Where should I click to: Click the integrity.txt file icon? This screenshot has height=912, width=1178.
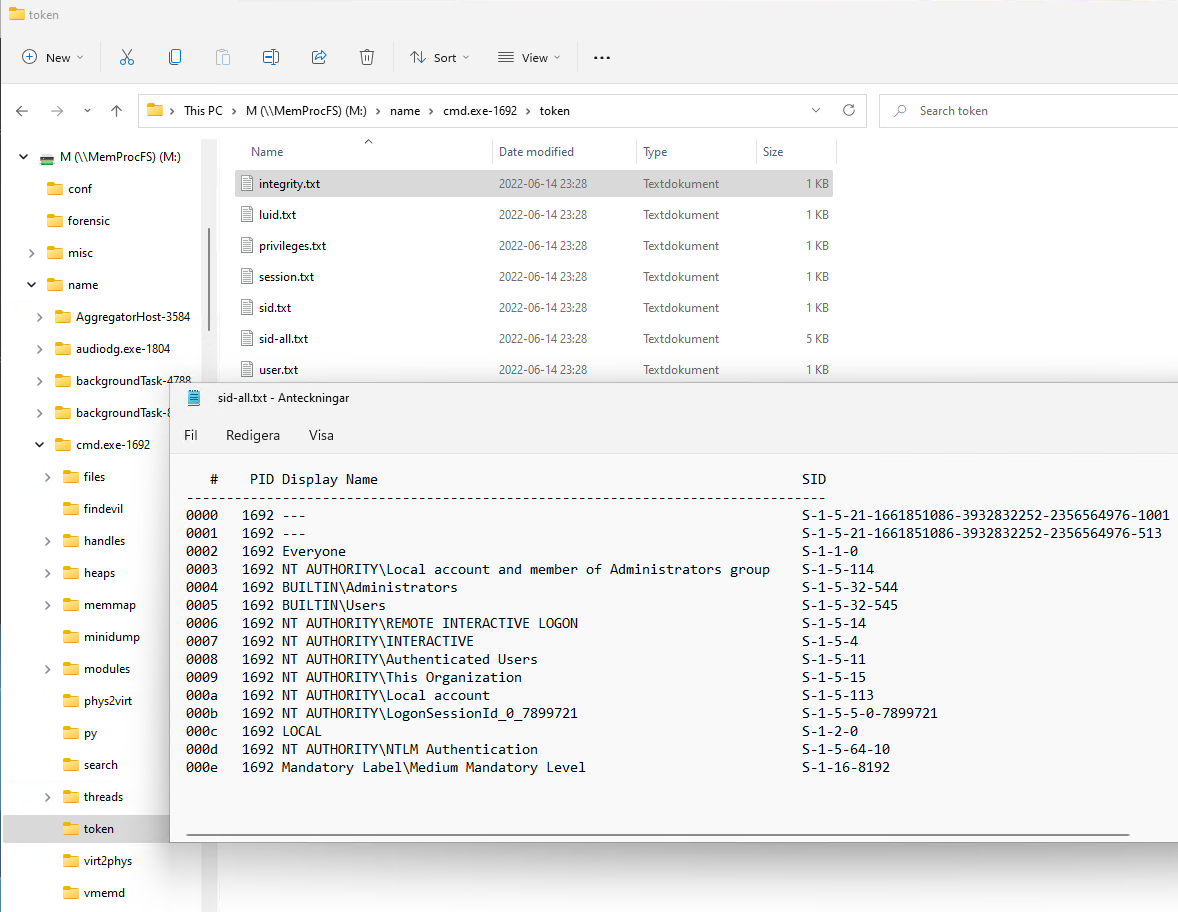click(246, 183)
